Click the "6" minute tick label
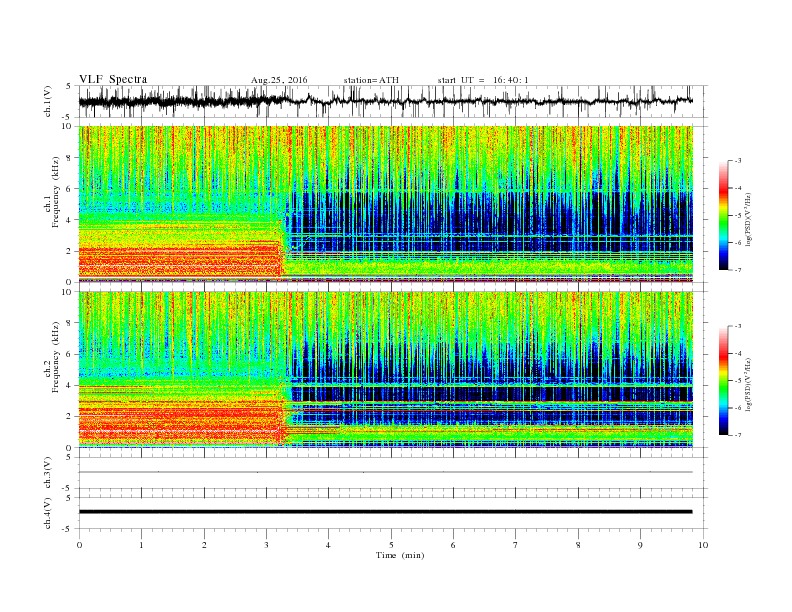 coord(453,545)
